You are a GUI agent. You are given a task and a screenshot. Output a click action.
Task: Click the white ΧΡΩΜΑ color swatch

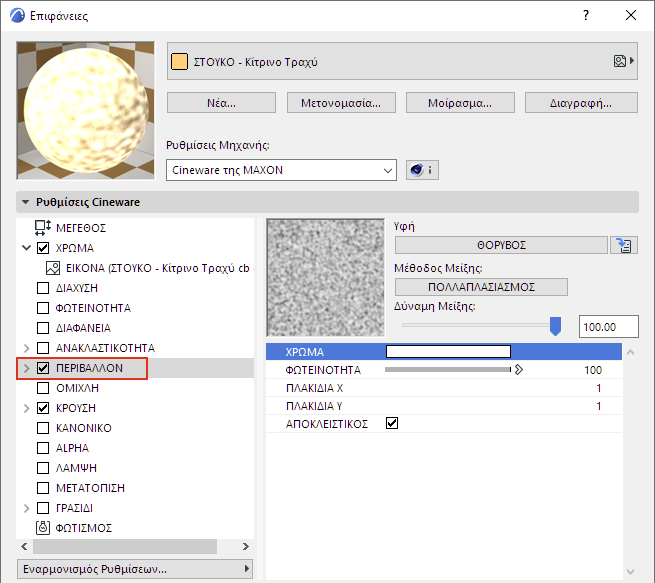click(448, 351)
